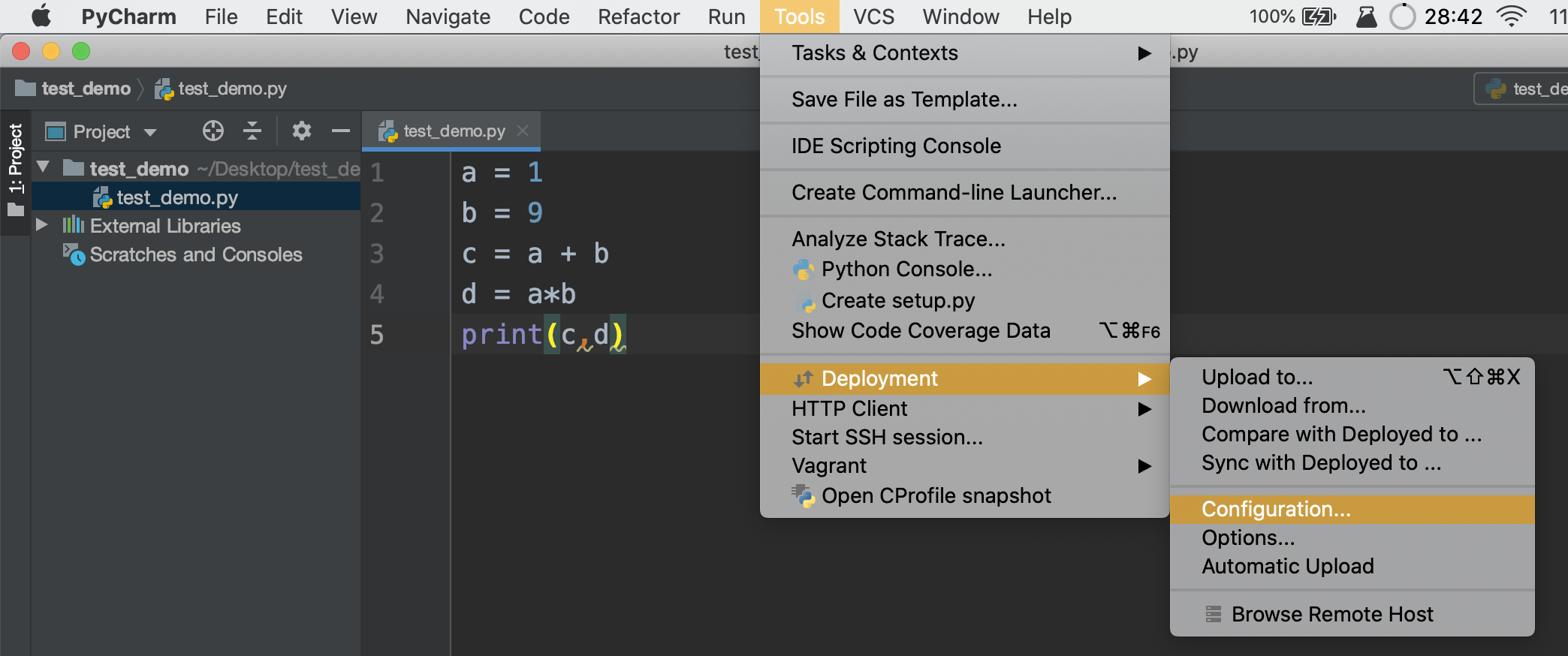Viewport: 1568px width, 656px height.
Task: Click the highlighted Deployment menu entry
Action: coord(965,379)
